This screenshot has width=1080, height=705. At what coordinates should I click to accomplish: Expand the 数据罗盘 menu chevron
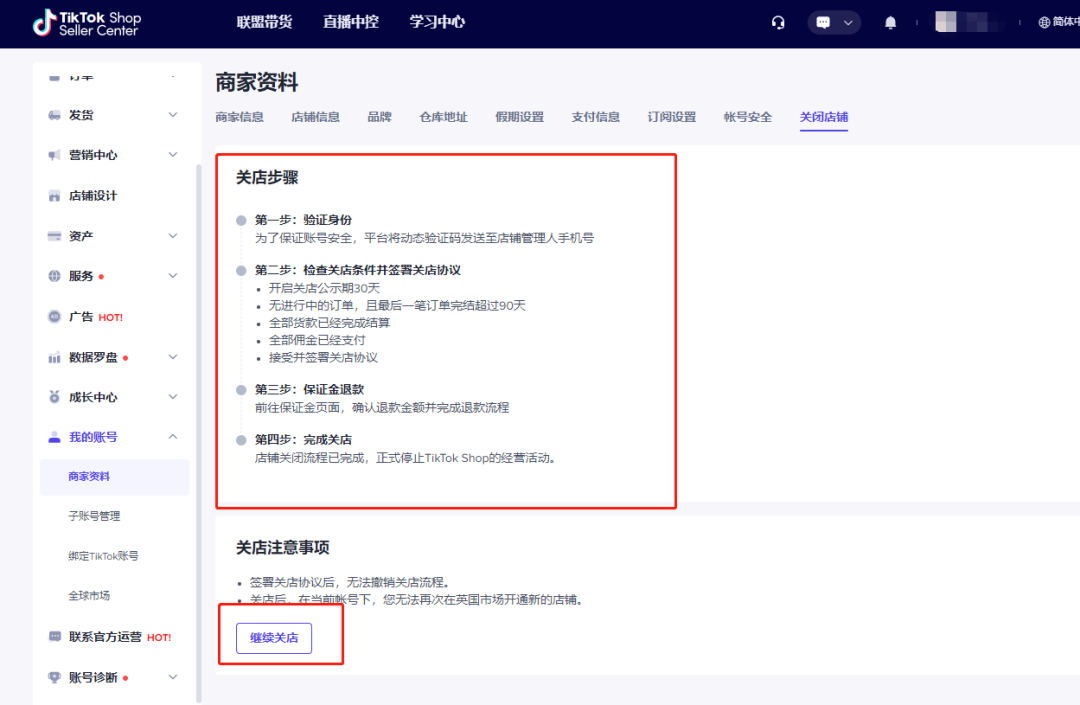click(x=173, y=357)
